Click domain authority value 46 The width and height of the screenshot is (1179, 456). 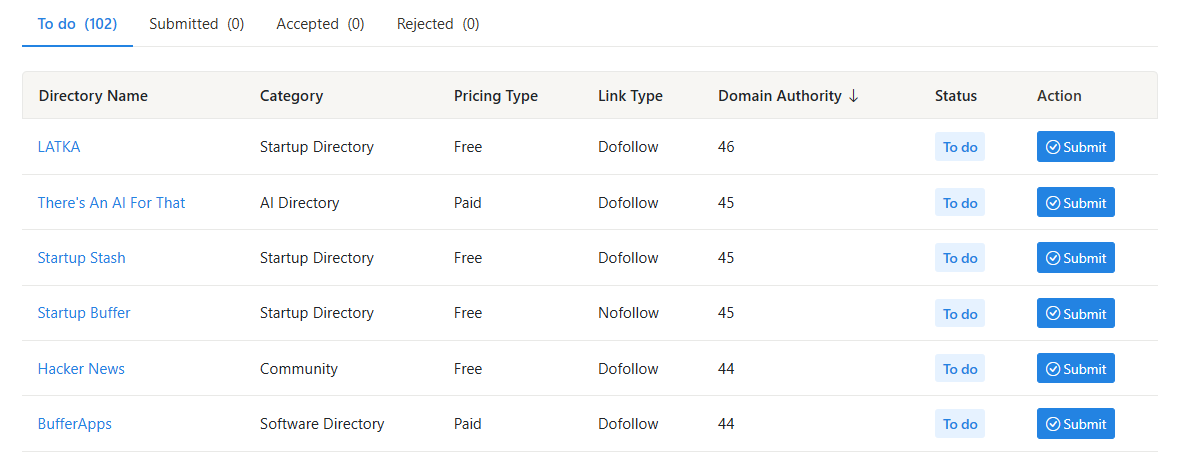pyautogui.click(x=726, y=147)
